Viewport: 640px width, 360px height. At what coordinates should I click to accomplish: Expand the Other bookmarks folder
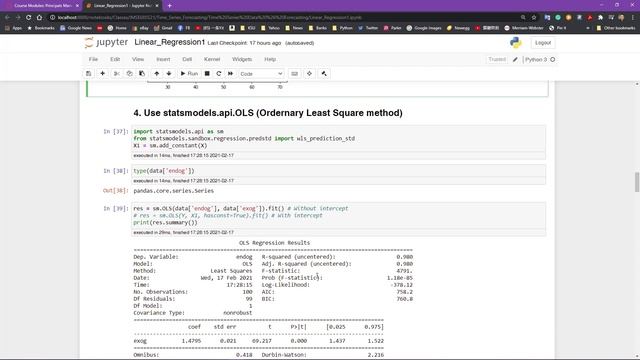click(616, 28)
